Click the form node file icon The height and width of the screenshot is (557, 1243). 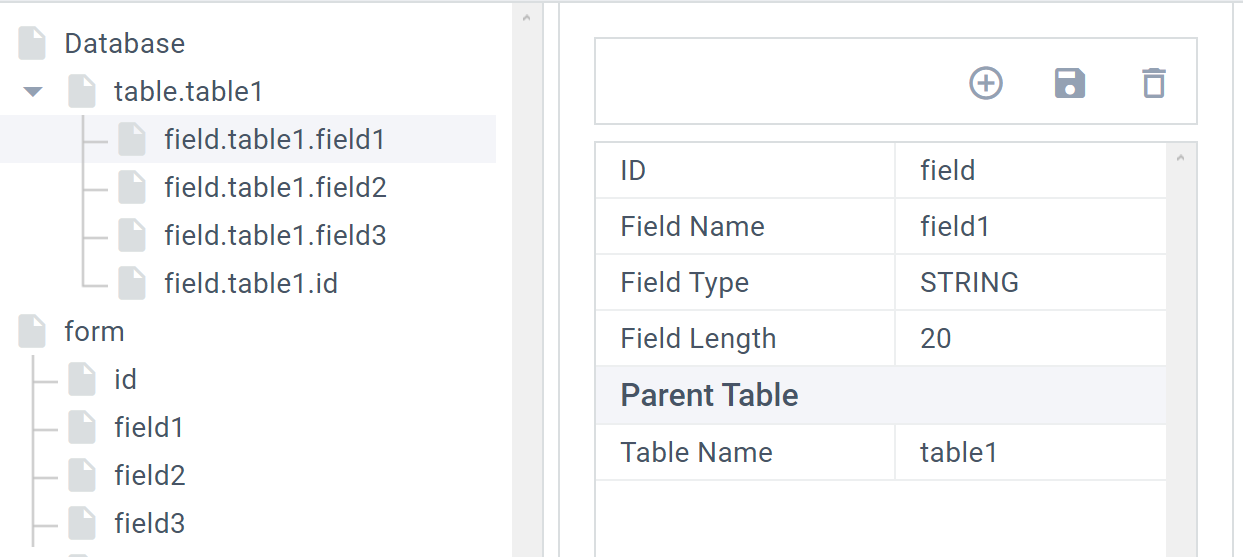[33, 332]
